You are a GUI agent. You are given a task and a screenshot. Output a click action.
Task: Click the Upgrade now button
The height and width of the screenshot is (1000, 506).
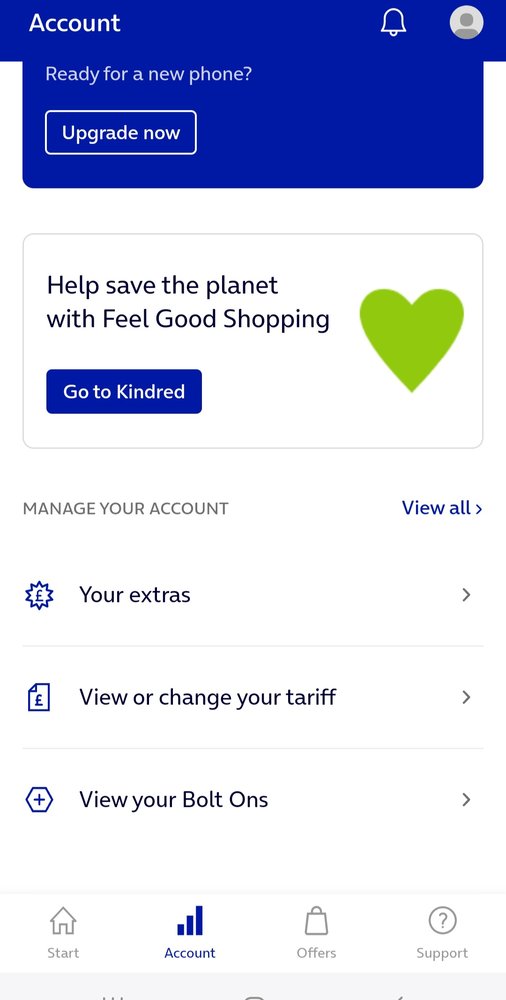[x=121, y=133]
